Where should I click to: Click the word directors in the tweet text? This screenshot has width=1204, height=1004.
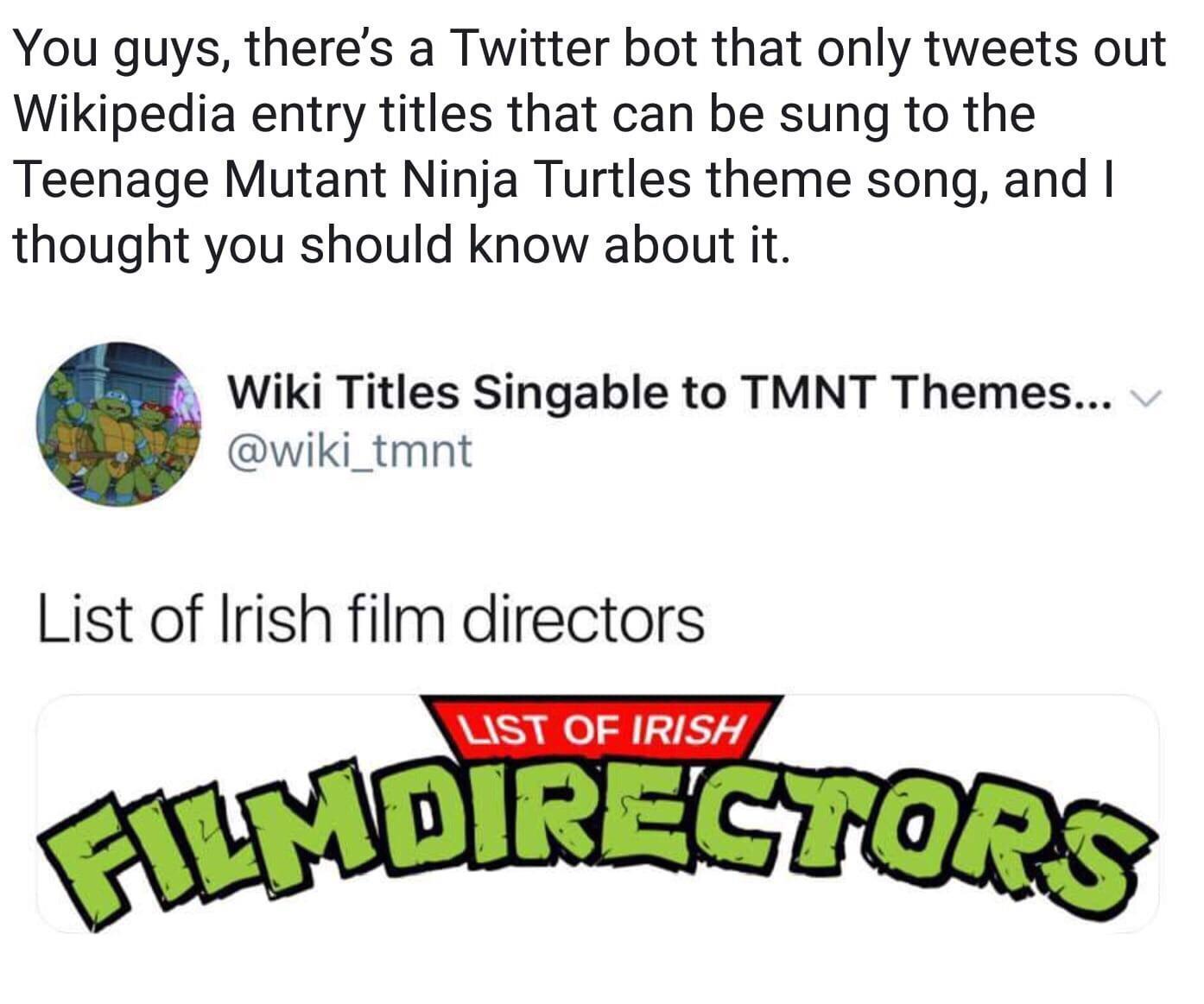click(583, 620)
